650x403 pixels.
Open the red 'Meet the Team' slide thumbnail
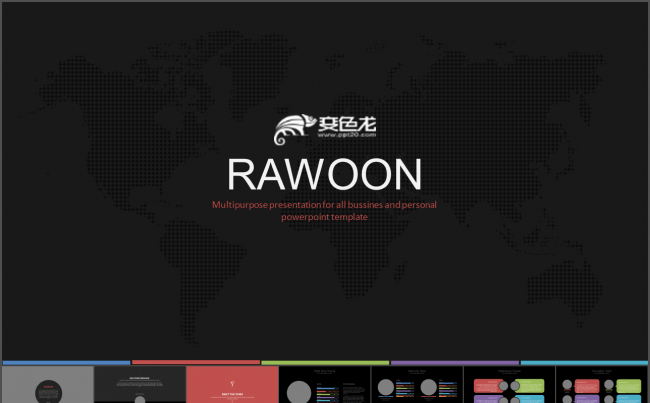232,384
